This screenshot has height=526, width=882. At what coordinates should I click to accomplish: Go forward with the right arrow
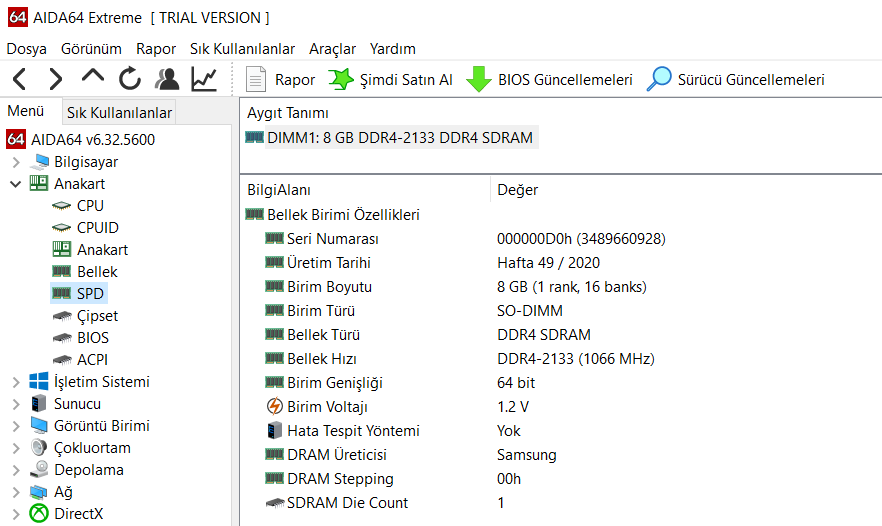[x=55, y=79]
